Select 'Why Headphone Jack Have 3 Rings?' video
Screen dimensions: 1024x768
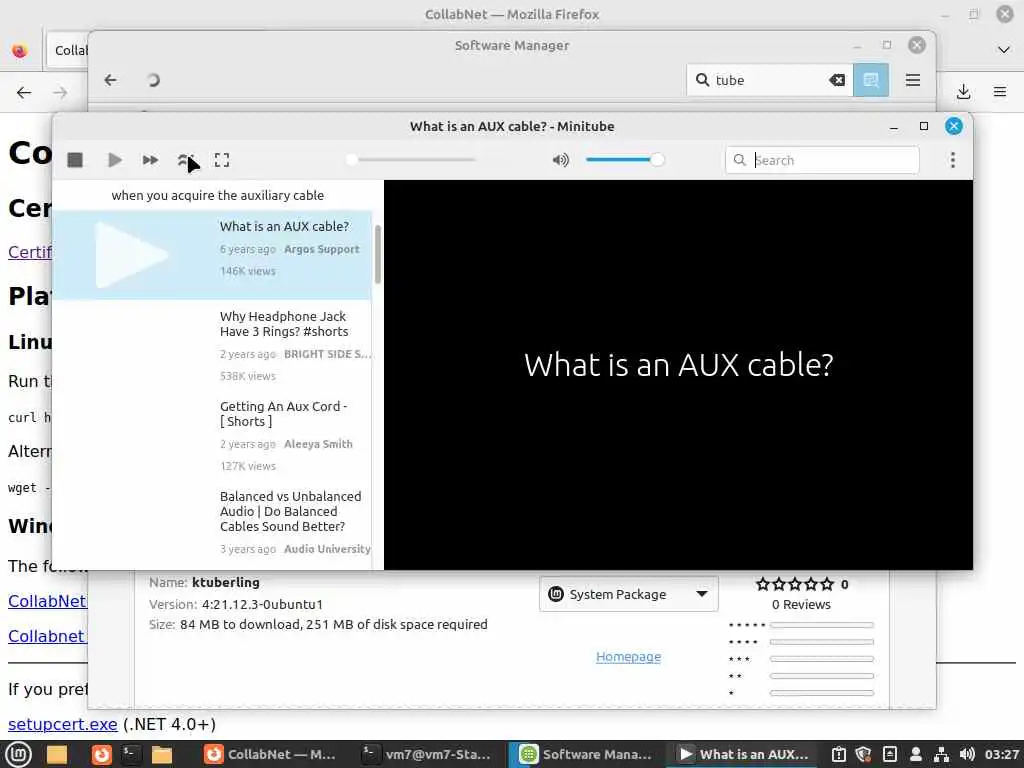pyautogui.click(x=212, y=345)
